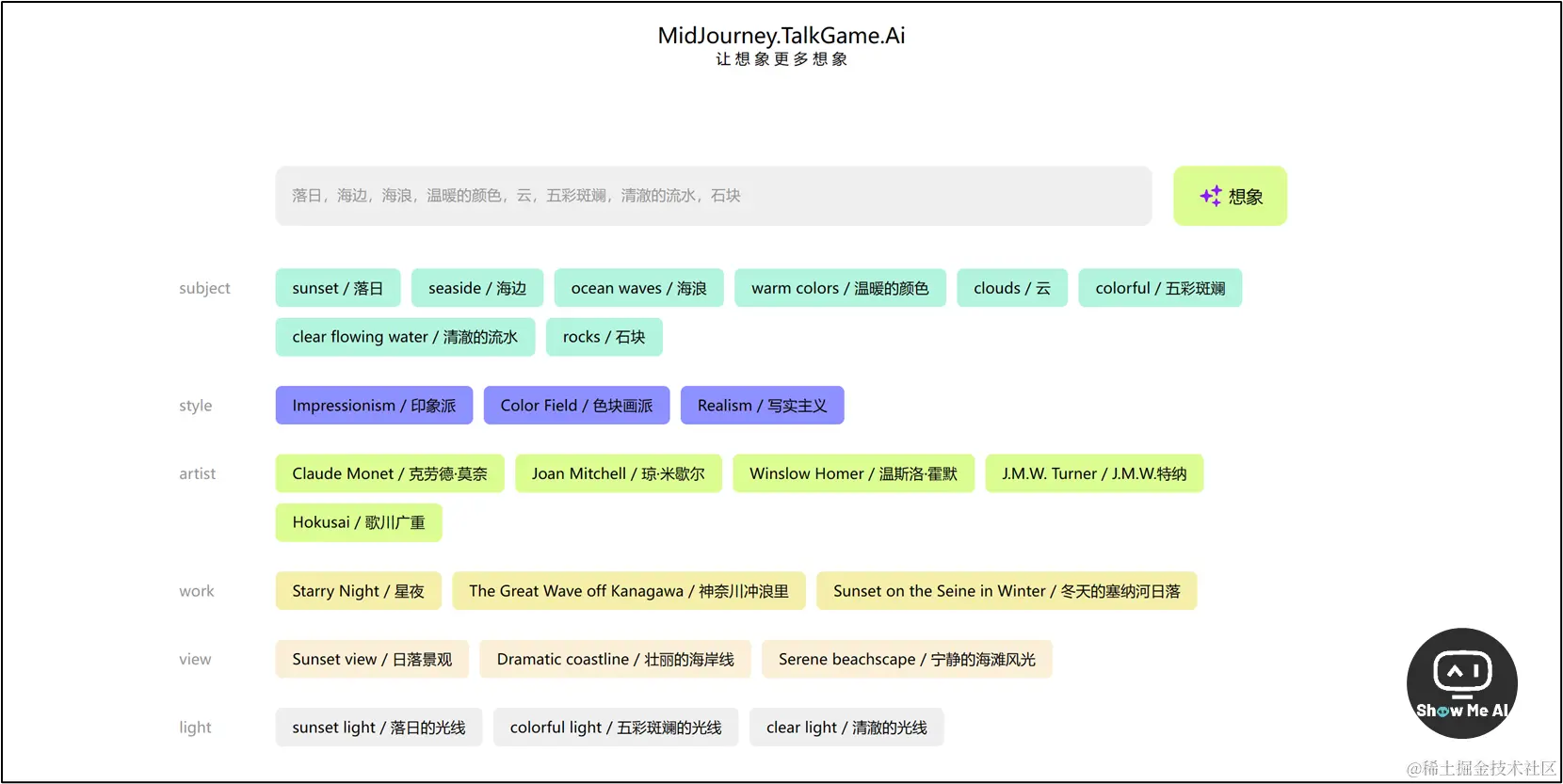Click the subject category label
This screenshot has width=1563, height=784.
[x=204, y=288]
